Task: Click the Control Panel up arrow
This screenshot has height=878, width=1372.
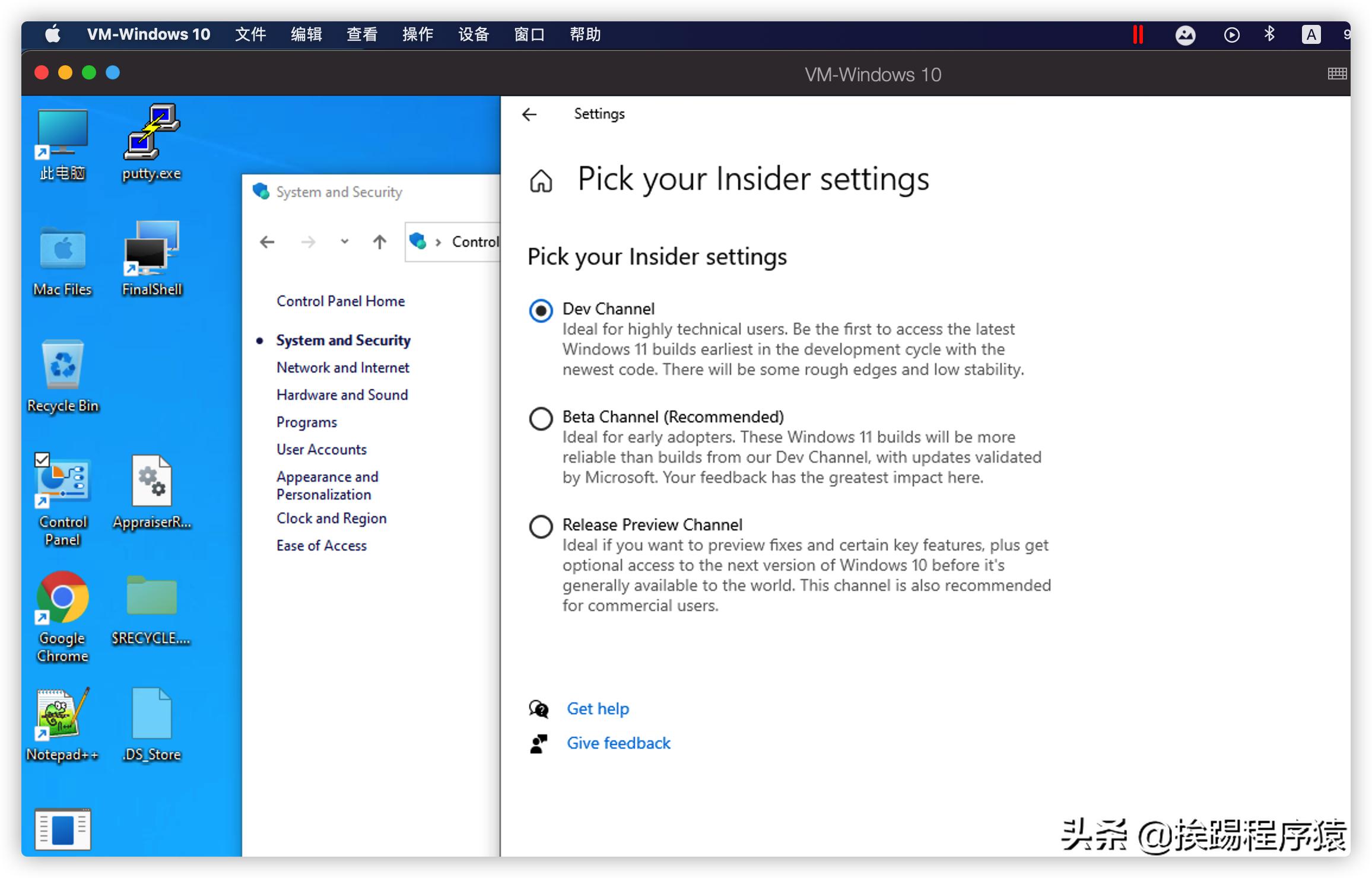Action: [379, 242]
